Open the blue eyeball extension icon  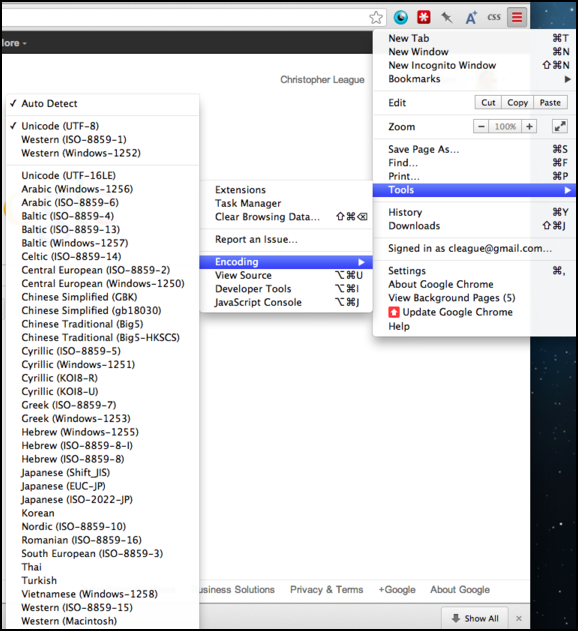point(400,17)
